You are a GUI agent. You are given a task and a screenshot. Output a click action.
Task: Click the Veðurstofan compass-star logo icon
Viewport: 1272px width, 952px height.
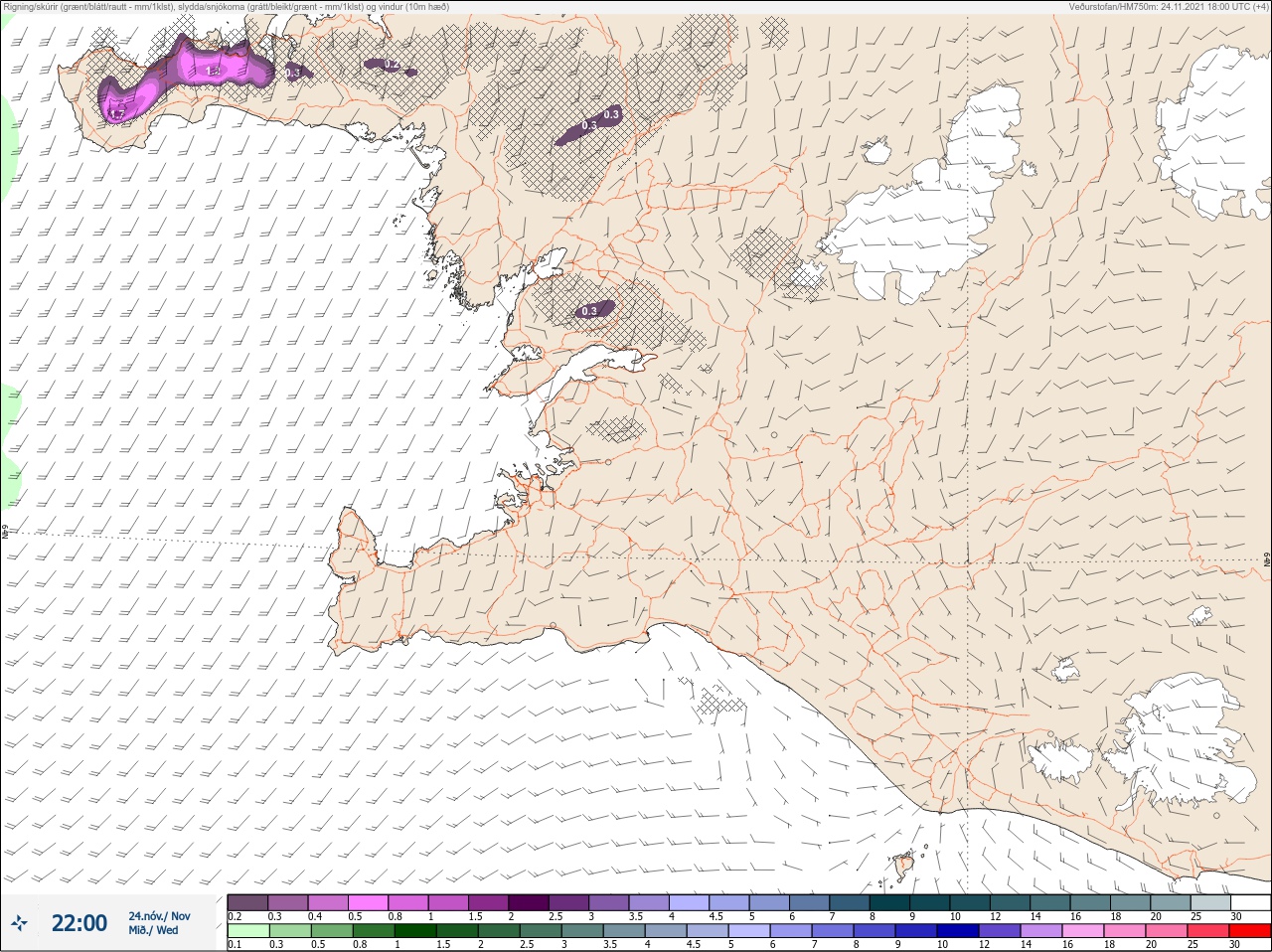point(19,924)
